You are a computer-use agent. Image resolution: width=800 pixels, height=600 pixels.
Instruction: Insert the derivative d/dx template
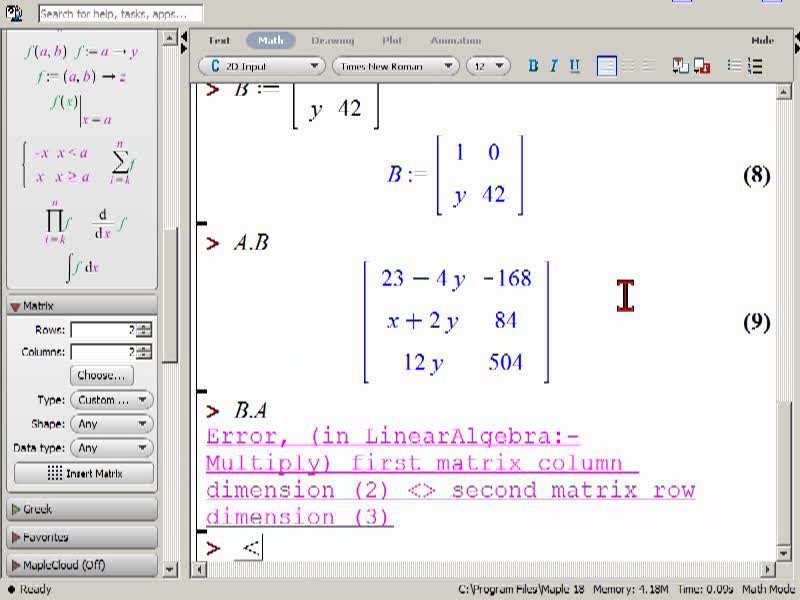tap(109, 223)
